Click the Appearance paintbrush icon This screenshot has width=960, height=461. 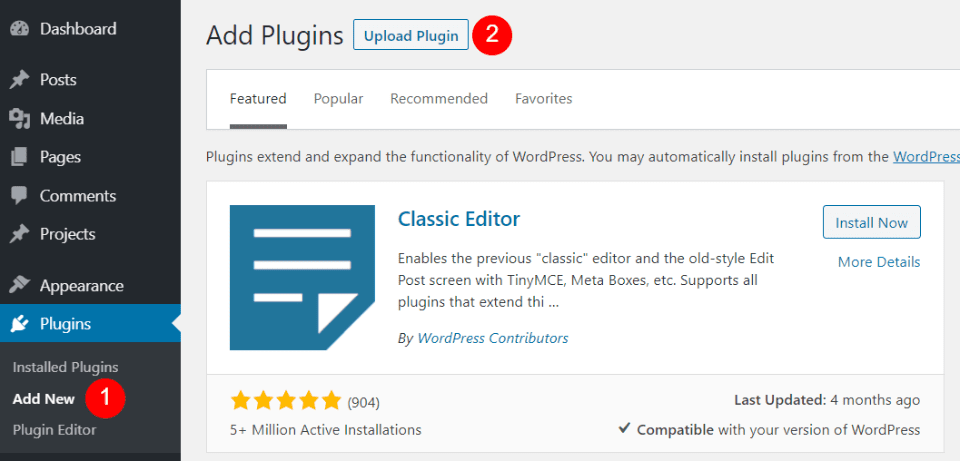tap(20, 286)
